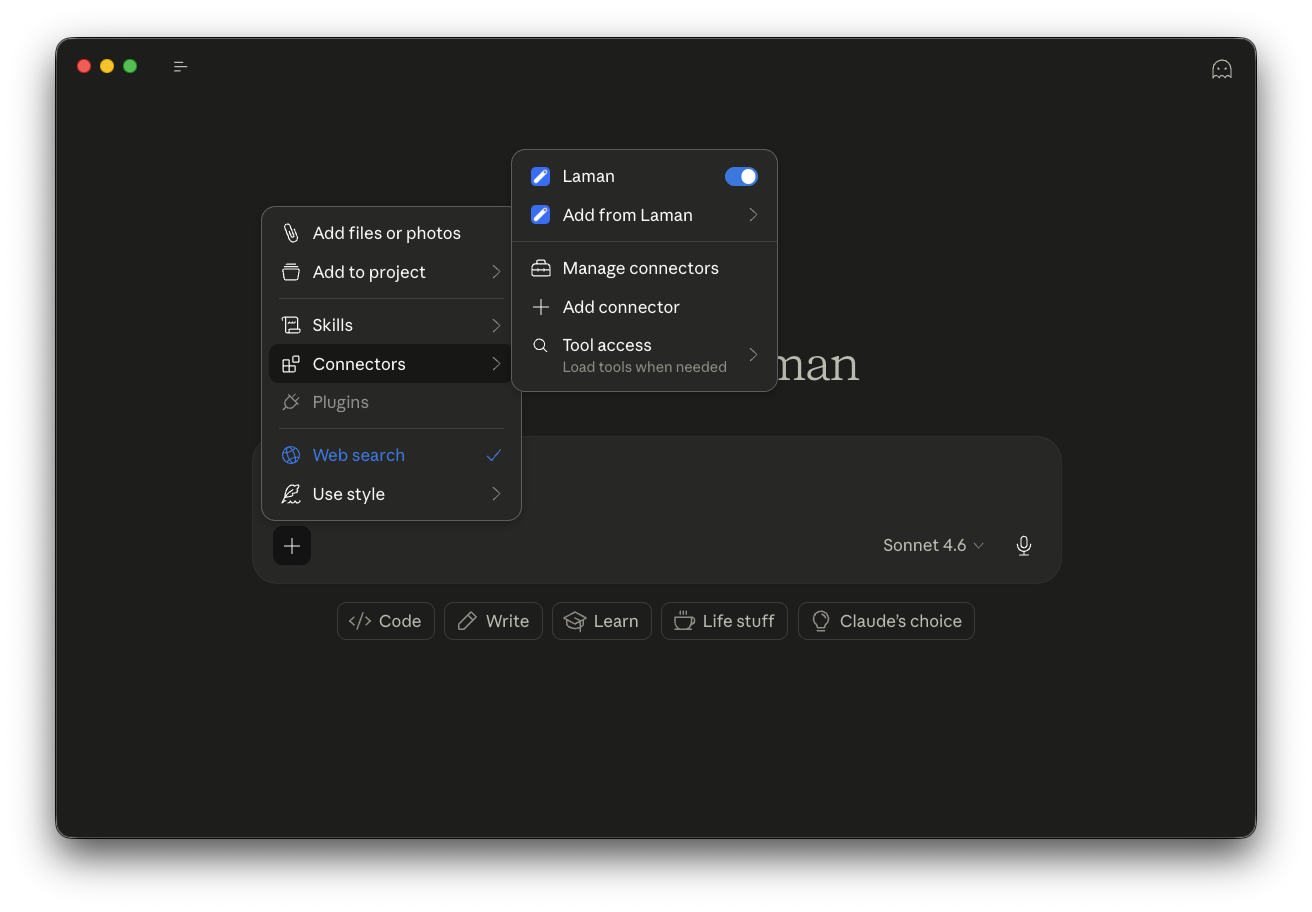Click the blue icon beside Add from Laman
The width and height of the screenshot is (1312, 912).
pos(540,215)
